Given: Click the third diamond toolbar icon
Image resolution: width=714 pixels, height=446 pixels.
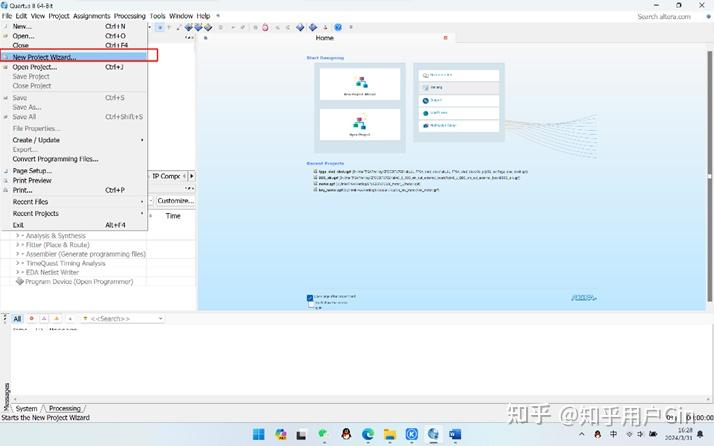Looking at the screenshot, I should (208, 27).
